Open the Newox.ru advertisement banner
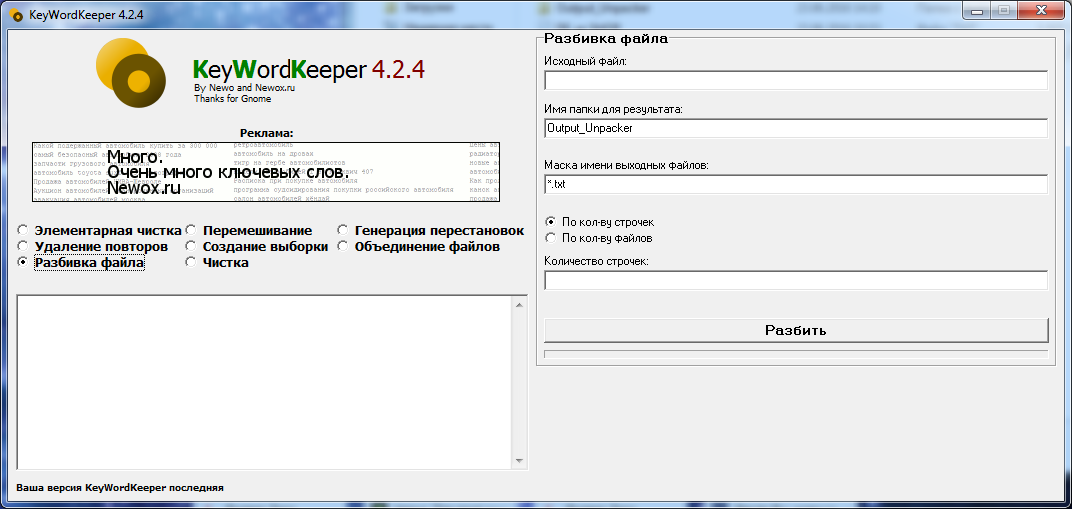1072x509 pixels. pyautogui.click(x=266, y=170)
